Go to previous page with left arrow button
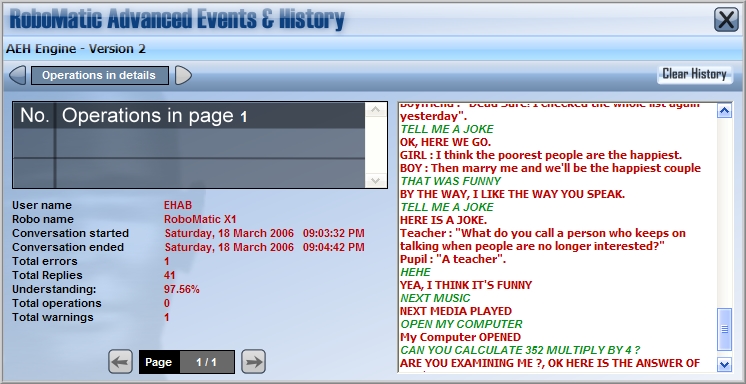 [x=120, y=362]
